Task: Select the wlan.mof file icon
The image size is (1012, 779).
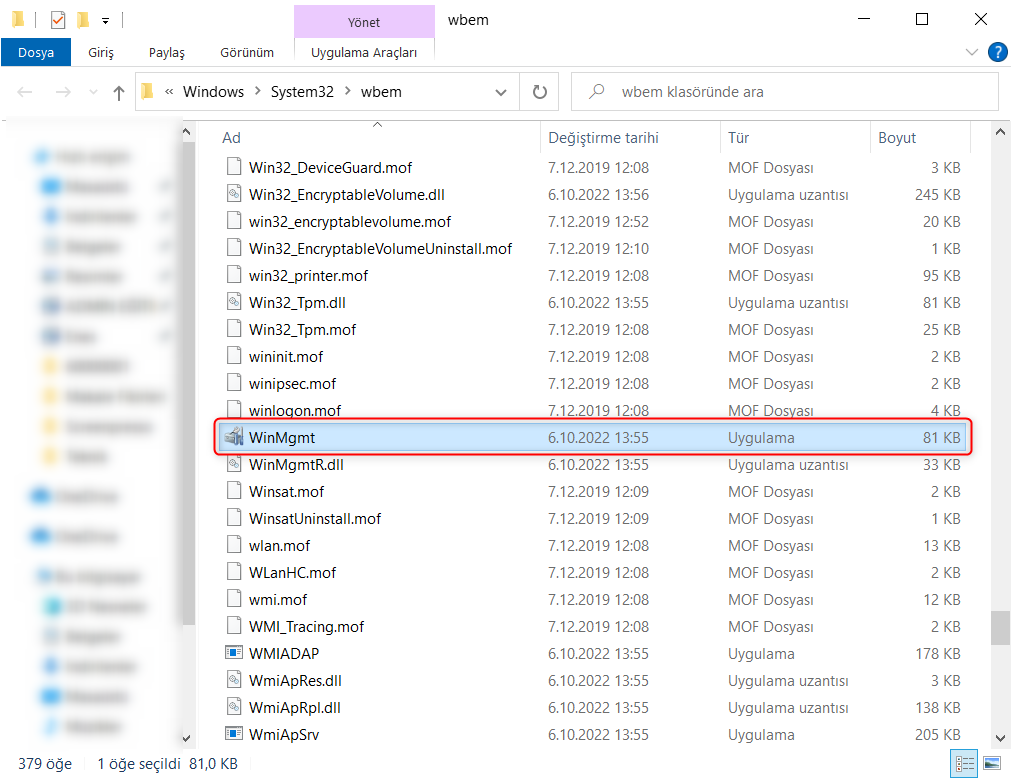Action: [x=234, y=545]
